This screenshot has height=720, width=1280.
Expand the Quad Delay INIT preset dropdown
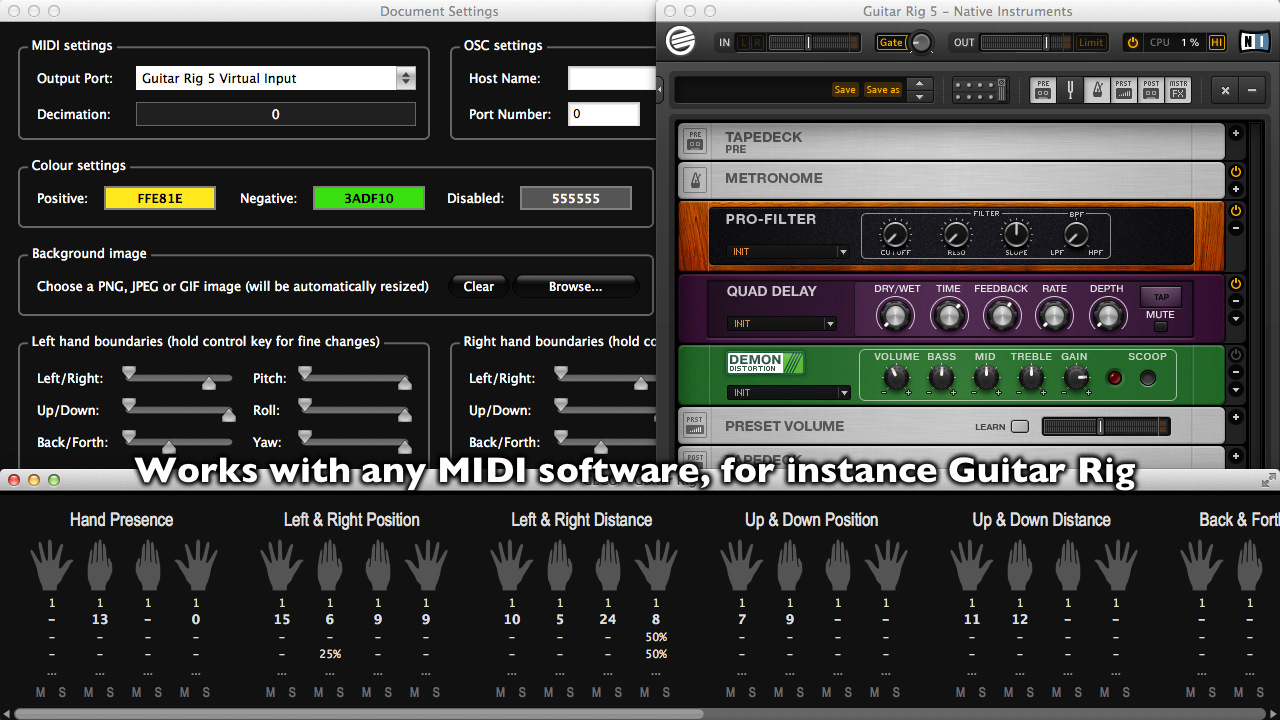pyautogui.click(x=829, y=324)
